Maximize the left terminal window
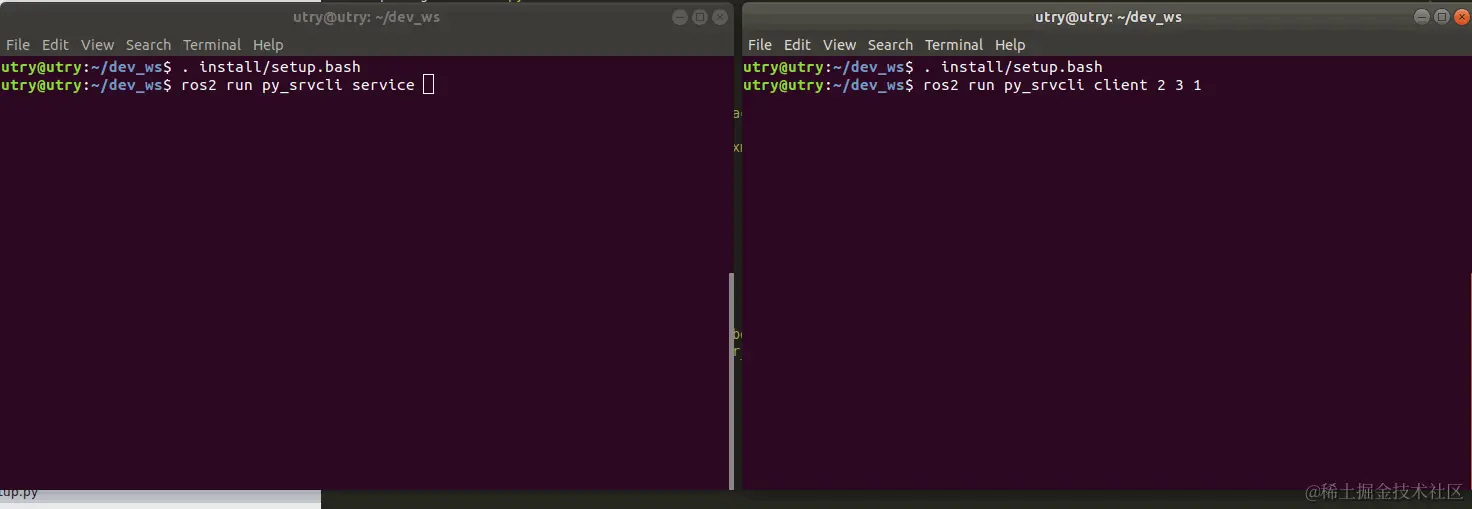Viewport: 1472px width, 509px height. point(700,17)
